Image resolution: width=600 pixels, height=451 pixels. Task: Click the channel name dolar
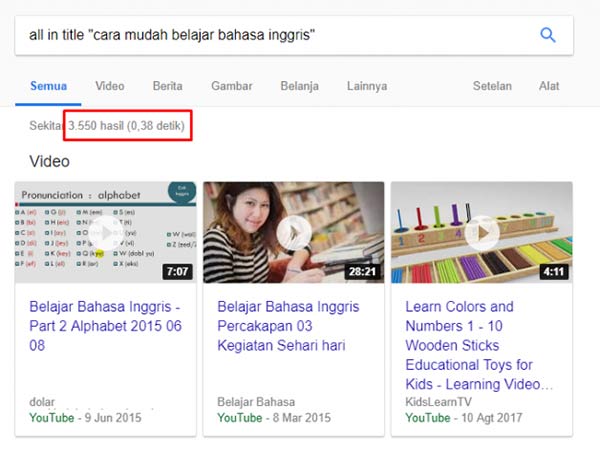[42, 402]
